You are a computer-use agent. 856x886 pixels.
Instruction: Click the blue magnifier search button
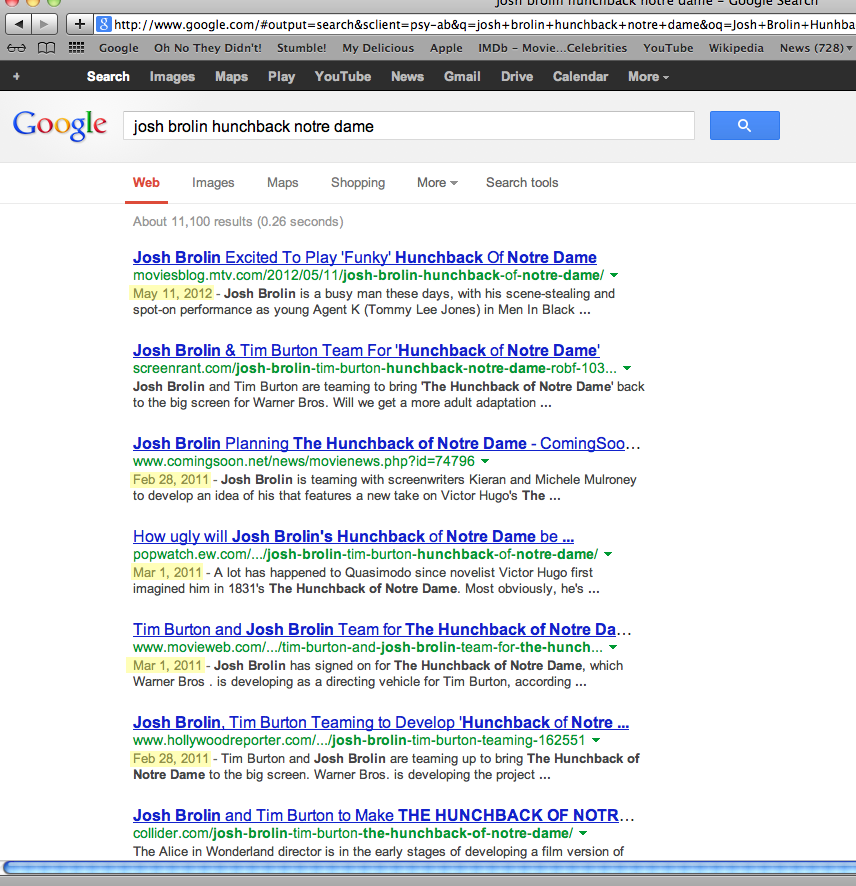tap(744, 126)
